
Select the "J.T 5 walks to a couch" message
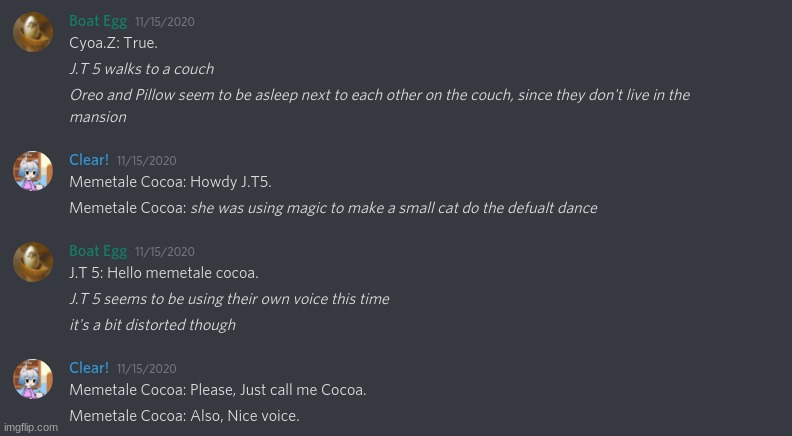pos(141,69)
